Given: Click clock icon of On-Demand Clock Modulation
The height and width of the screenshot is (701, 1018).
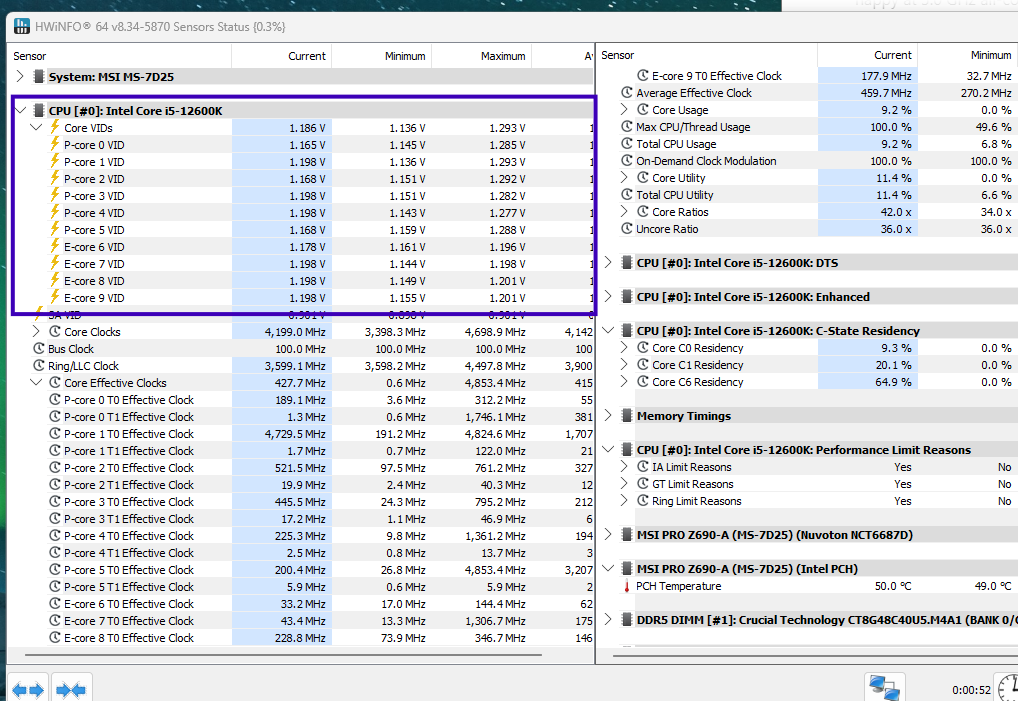Looking at the screenshot, I should 627,160.
